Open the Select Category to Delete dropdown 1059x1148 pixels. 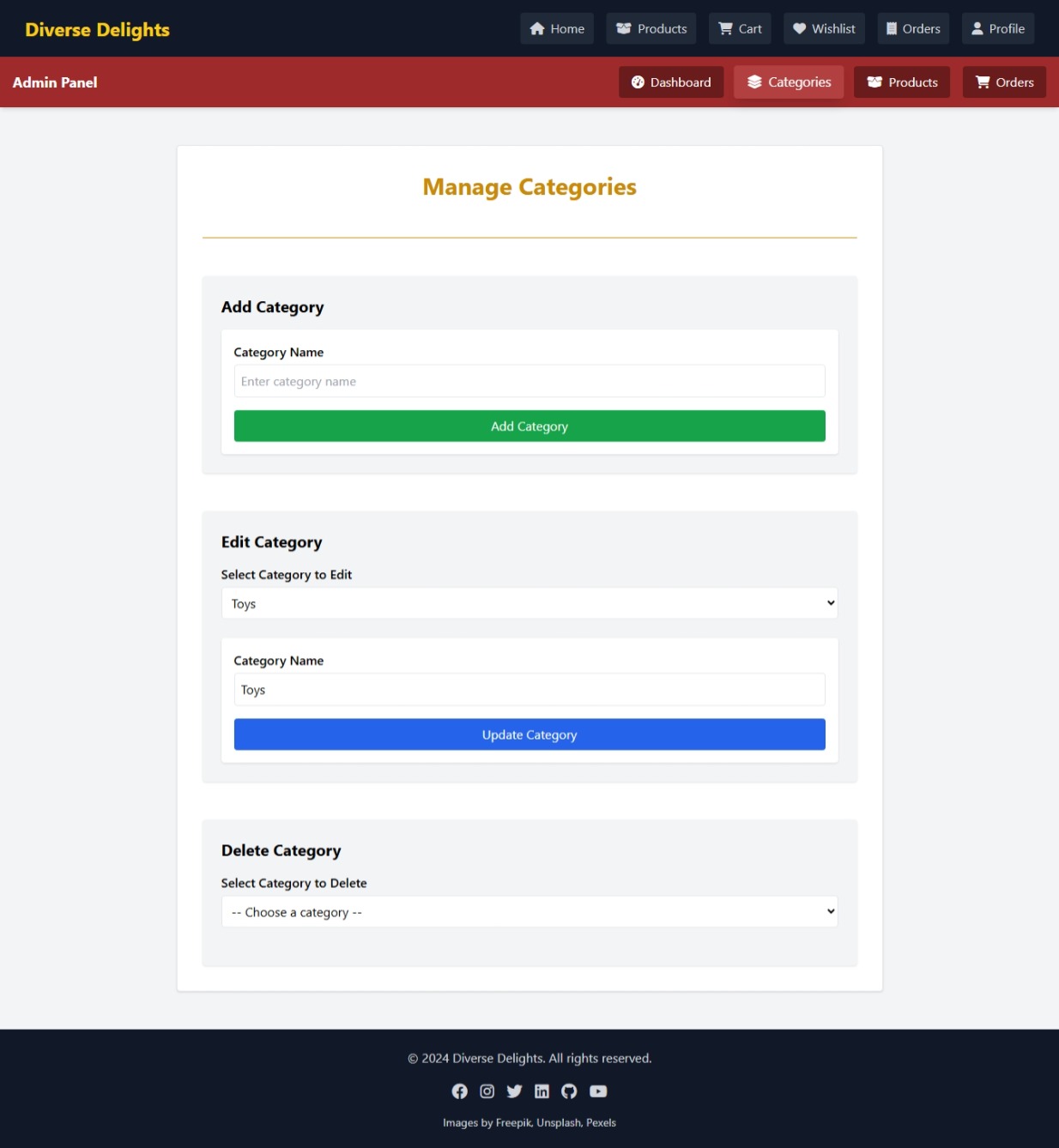(529, 911)
